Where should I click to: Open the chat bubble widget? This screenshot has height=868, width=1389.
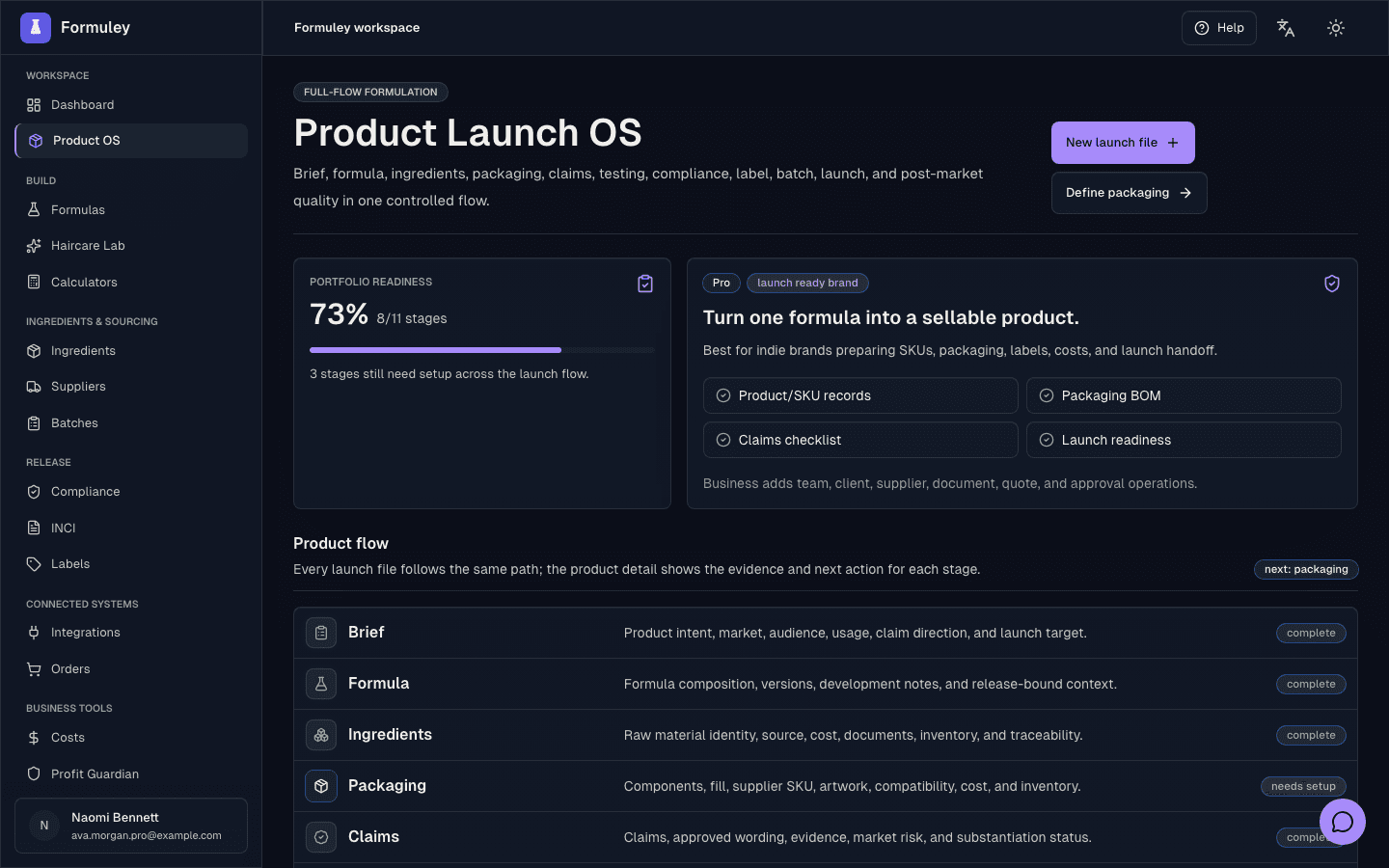click(x=1343, y=822)
